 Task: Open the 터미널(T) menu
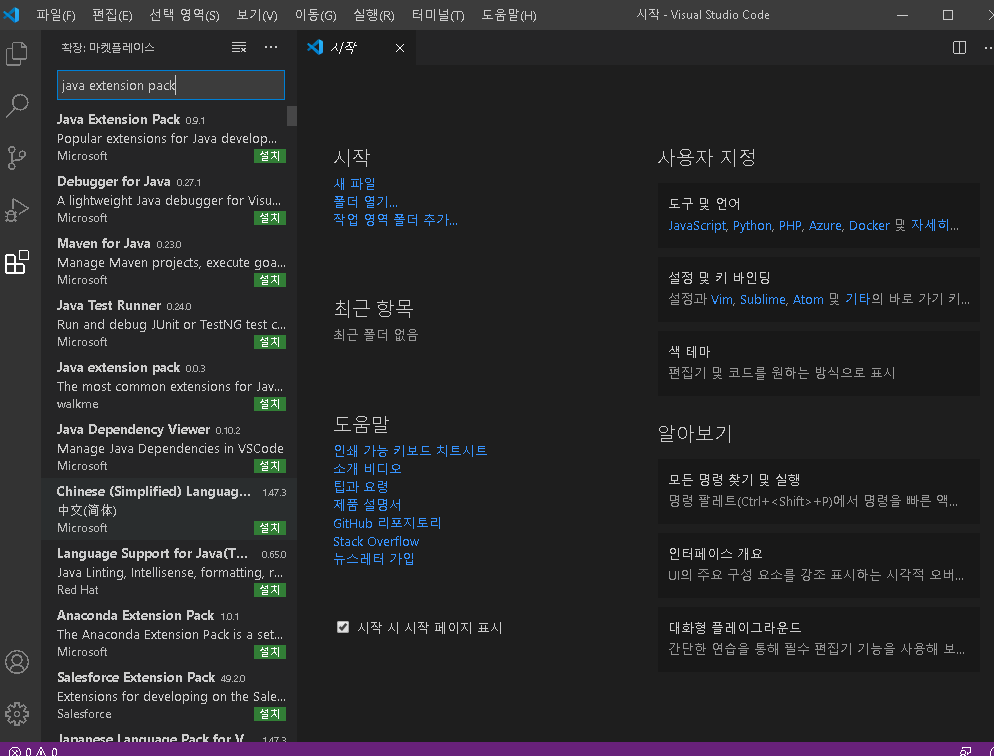(438, 15)
